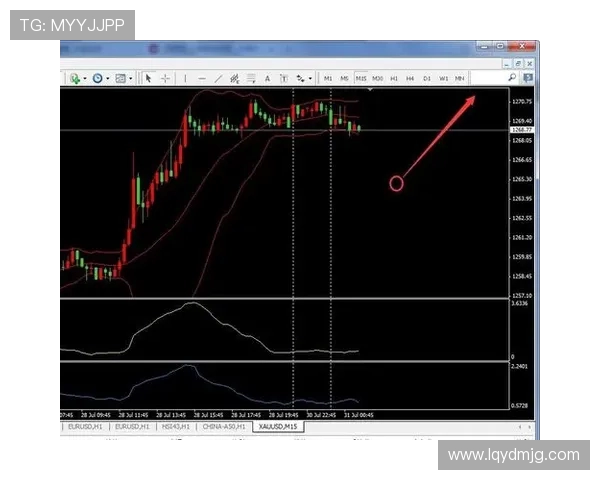Select the horizontal line tool
The image size is (600, 480).
(202, 78)
